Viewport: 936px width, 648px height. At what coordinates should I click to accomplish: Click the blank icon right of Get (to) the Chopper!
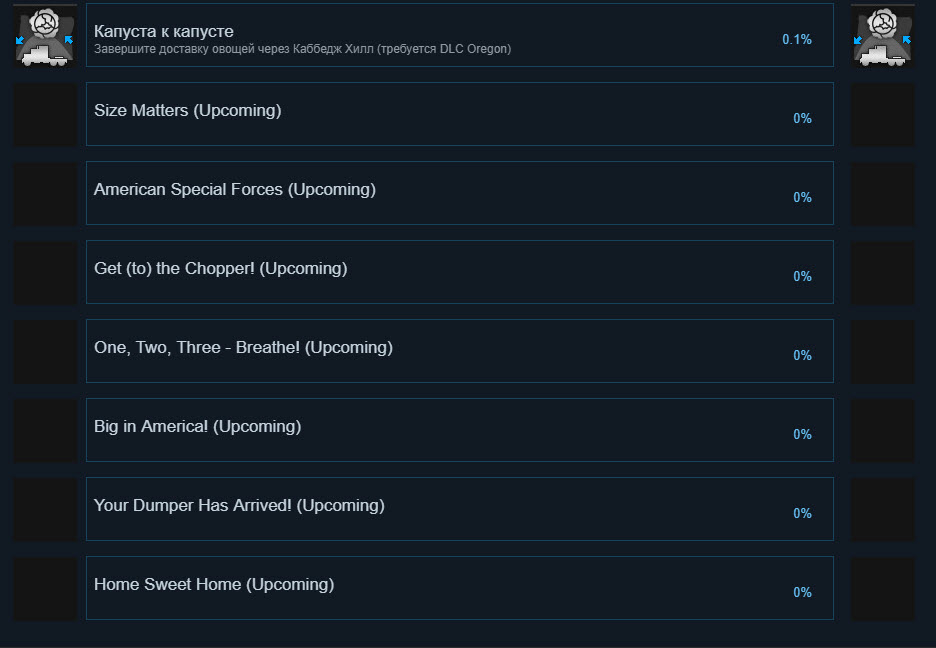coord(882,273)
